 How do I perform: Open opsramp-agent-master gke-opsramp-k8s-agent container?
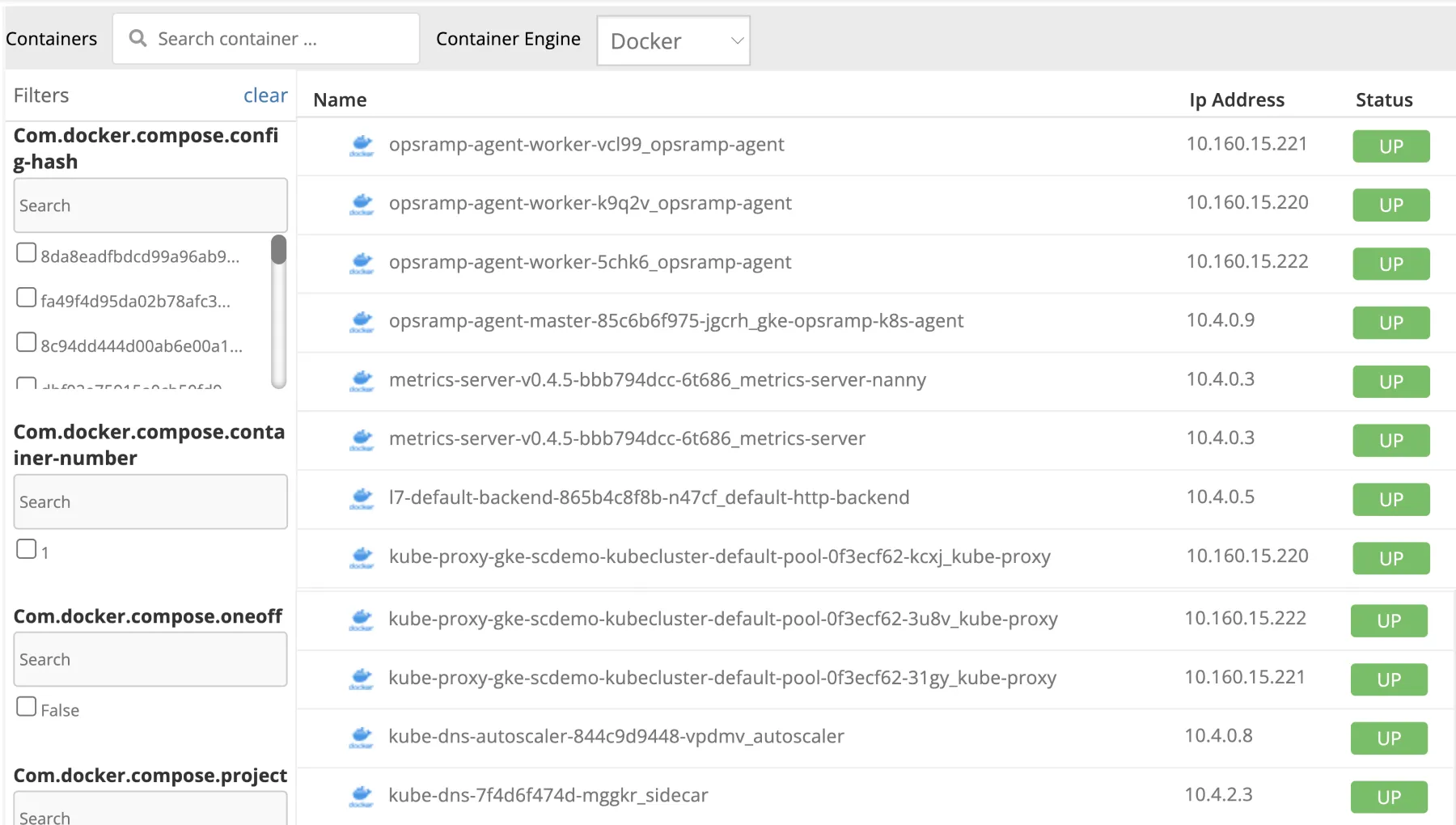coord(676,321)
